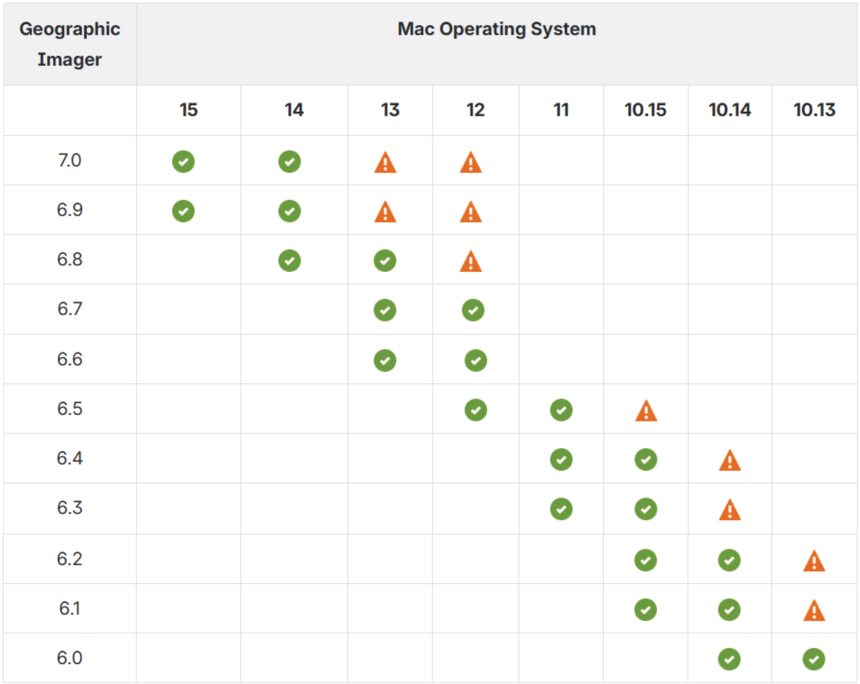Click the 10.15 column header
The height and width of the screenshot is (684, 860).
pyautogui.click(x=646, y=110)
